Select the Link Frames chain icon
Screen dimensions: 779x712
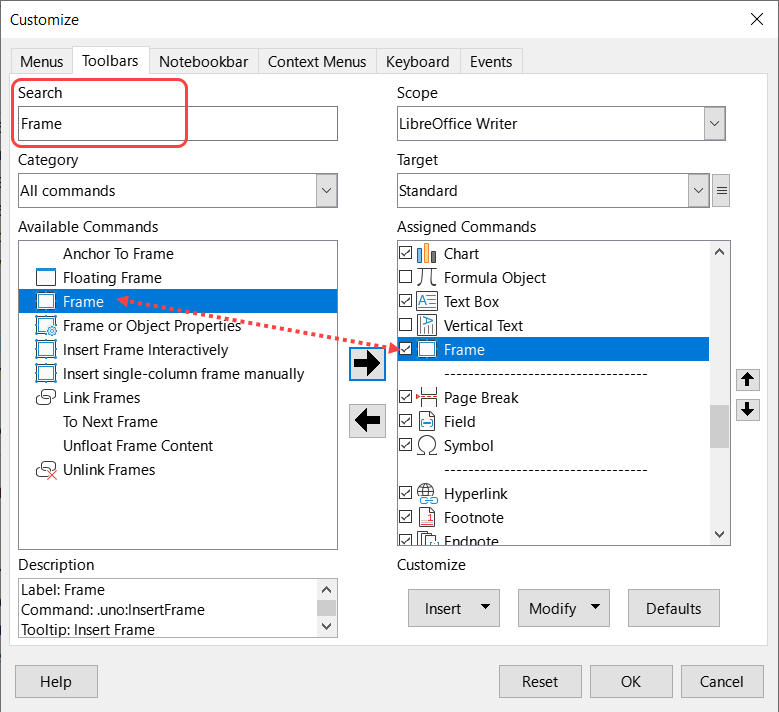coord(46,397)
